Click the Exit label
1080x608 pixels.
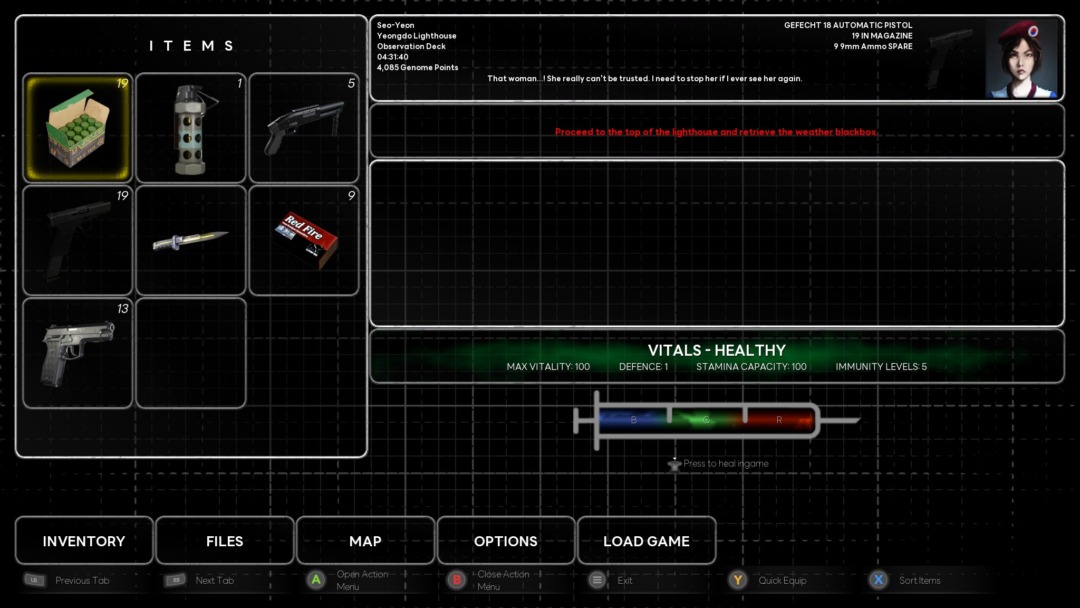coord(625,580)
